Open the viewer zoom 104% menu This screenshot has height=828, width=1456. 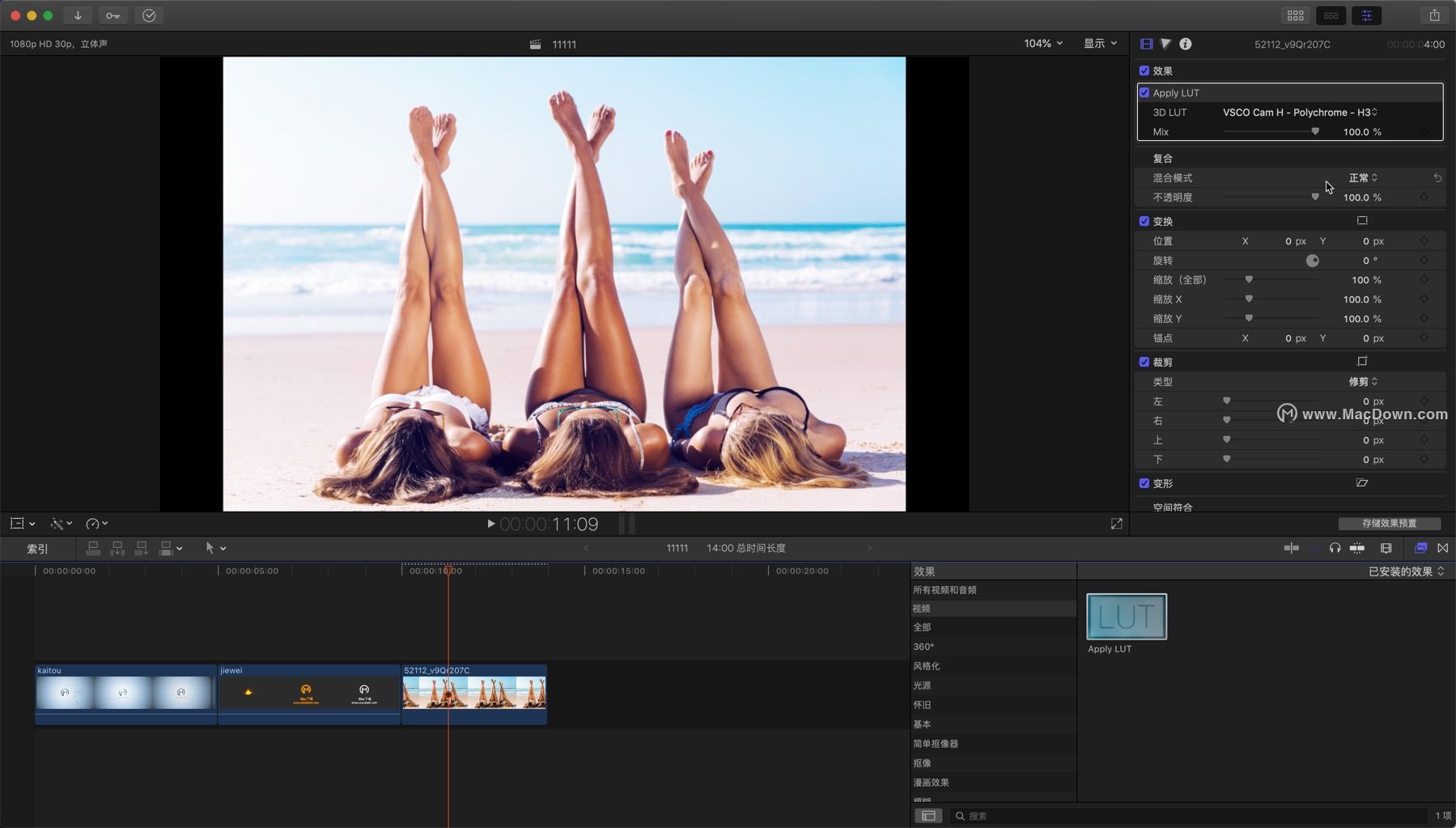1043,44
